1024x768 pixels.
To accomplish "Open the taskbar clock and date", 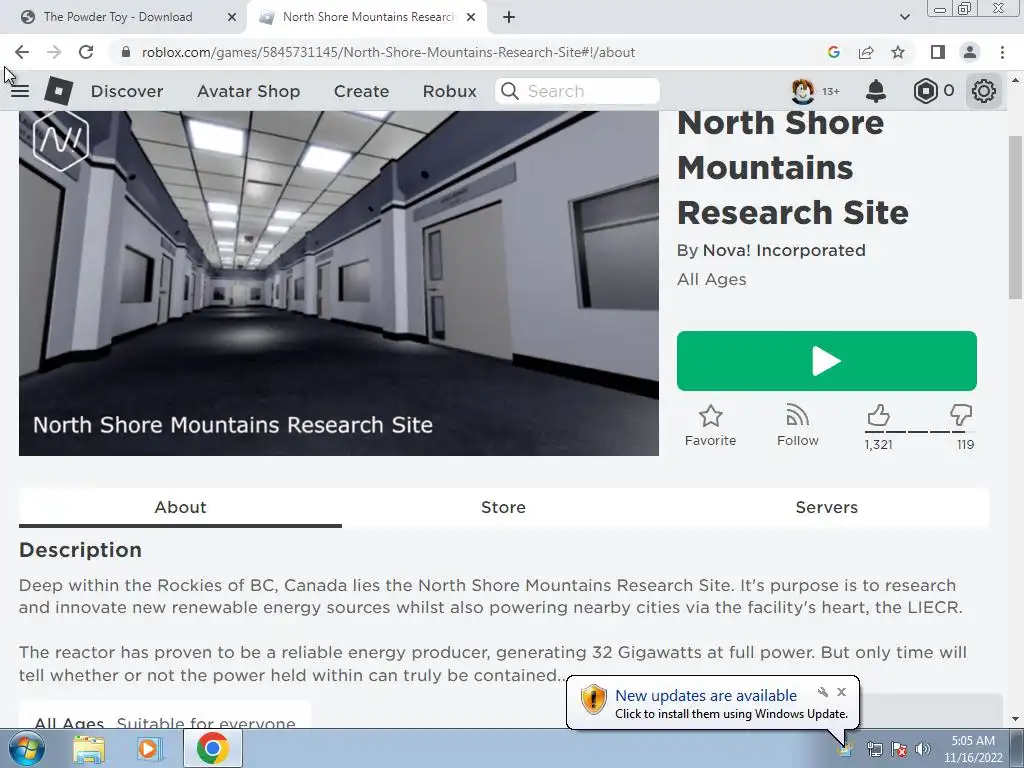I will tap(973, 749).
